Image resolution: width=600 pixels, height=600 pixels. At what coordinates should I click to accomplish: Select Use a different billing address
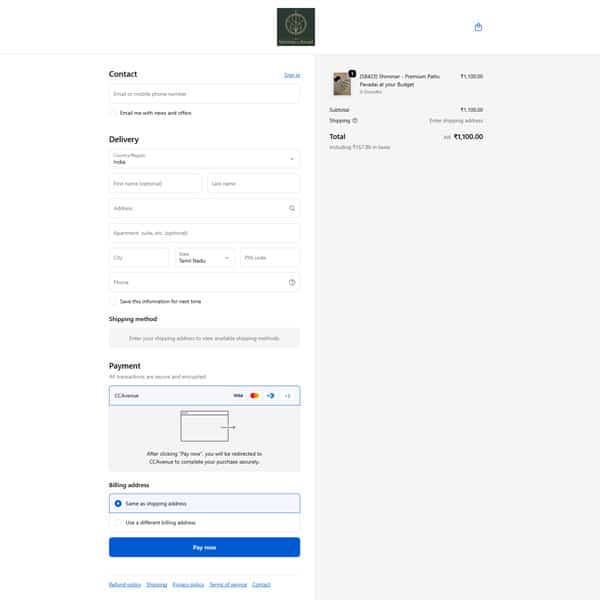coord(119,522)
